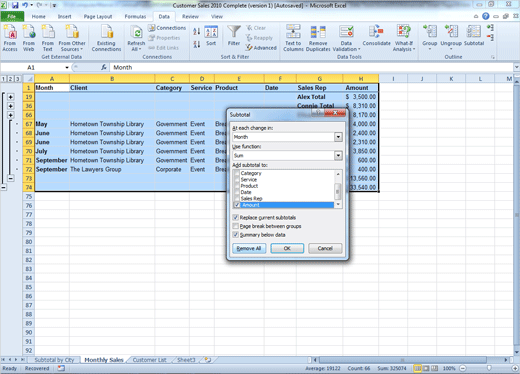The height and width of the screenshot is (374, 520).
Task: Click the formula bar showing Month
Action: click(312, 67)
